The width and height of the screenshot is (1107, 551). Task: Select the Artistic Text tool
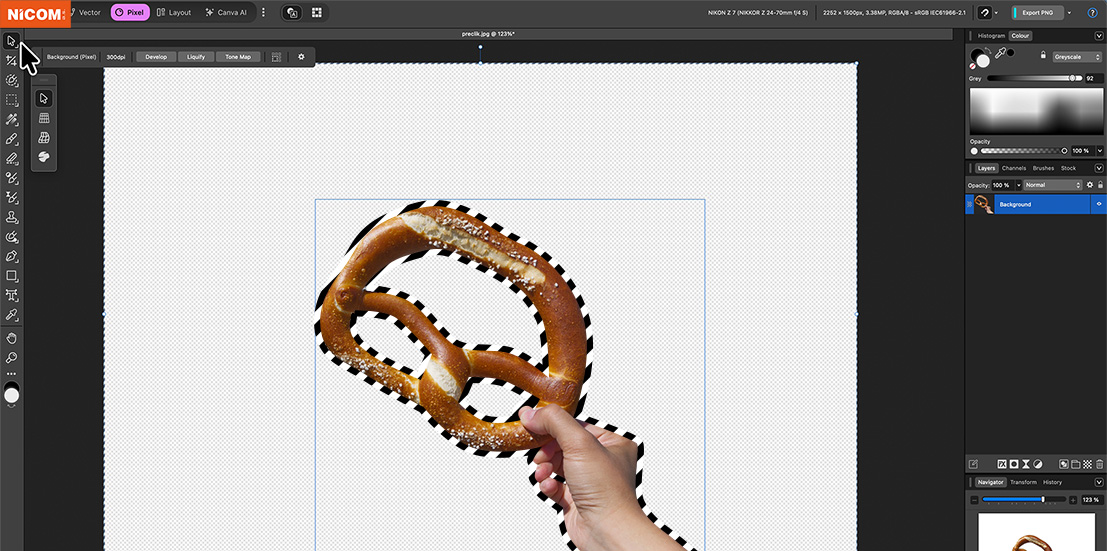click(11, 295)
